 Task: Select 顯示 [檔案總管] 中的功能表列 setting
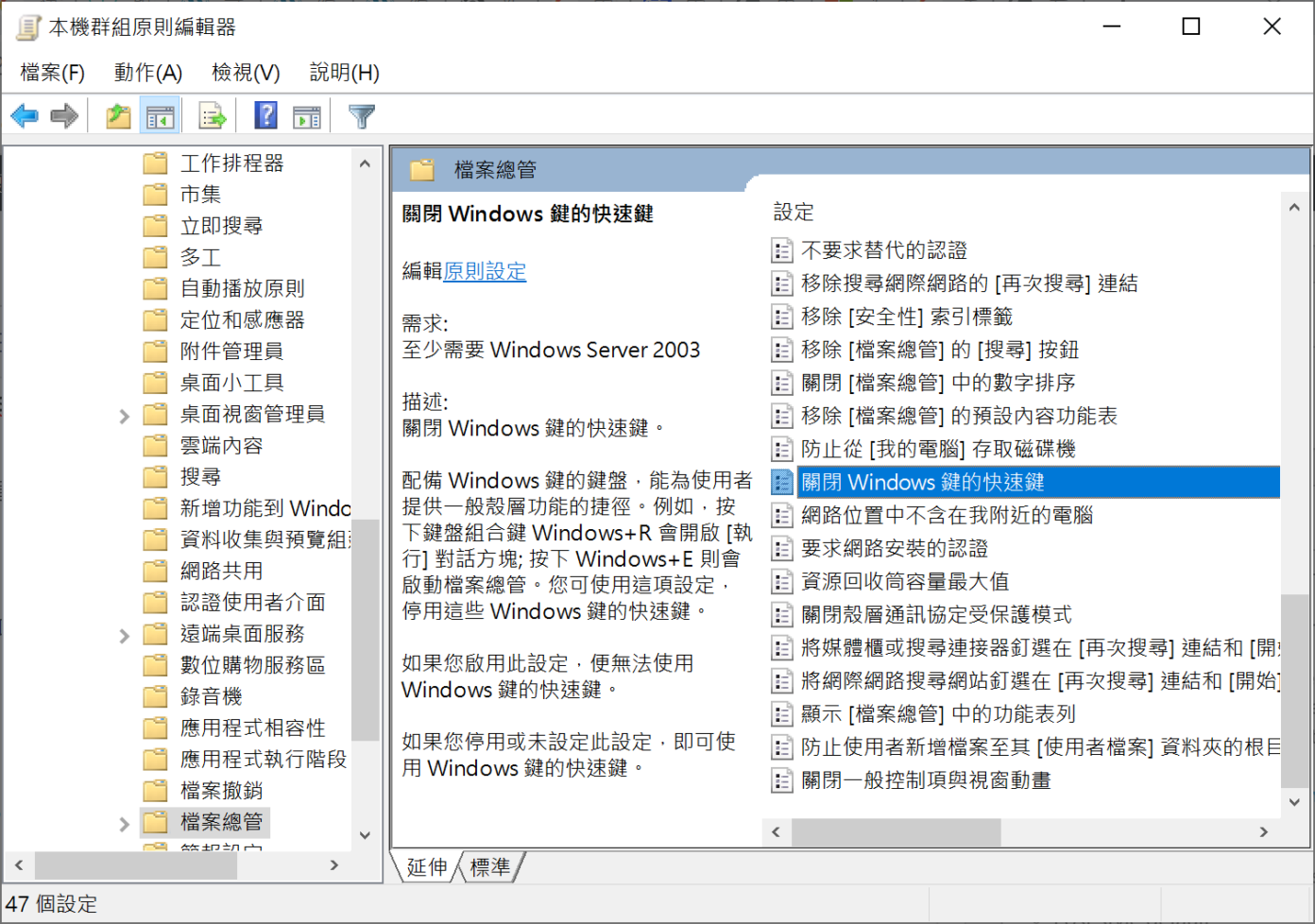(938, 714)
